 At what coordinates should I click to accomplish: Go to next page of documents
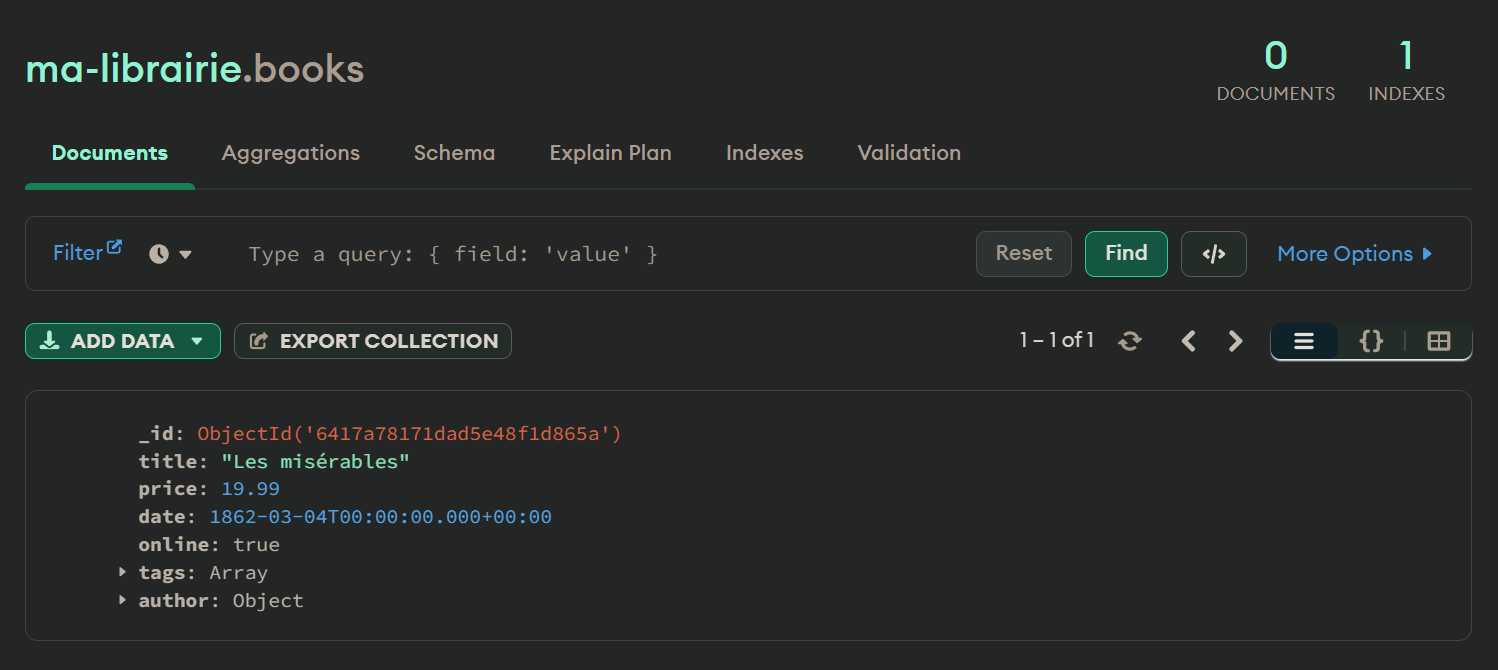click(1235, 341)
